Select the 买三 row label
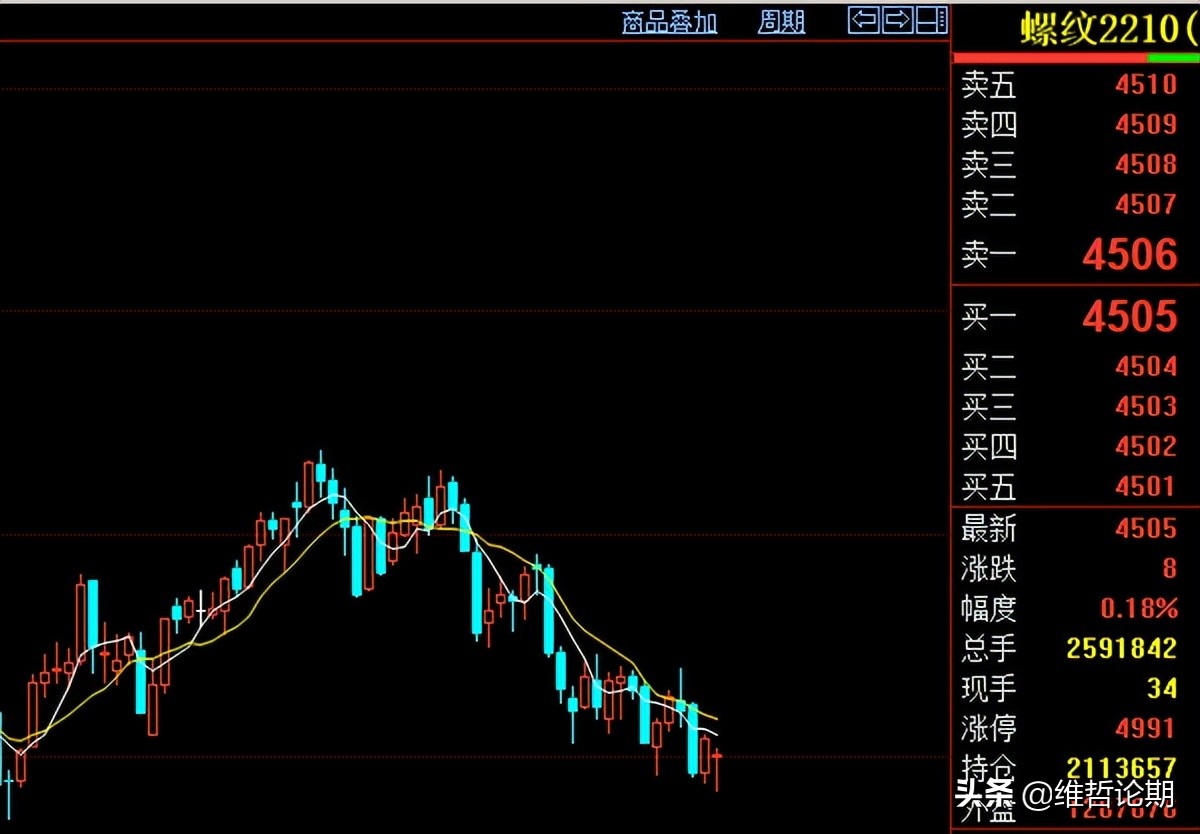This screenshot has width=1200, height=834. pyautogui.click(x=988, y=407)
